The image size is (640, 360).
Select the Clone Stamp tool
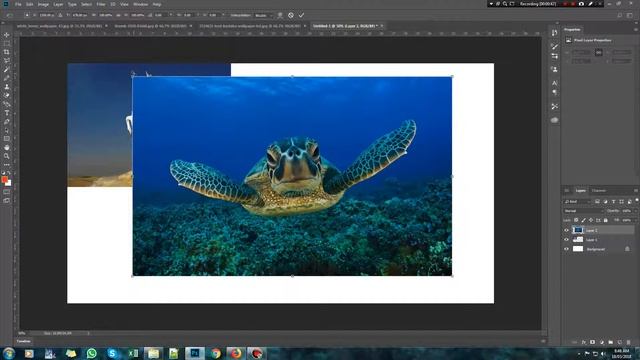pos(7,87)
